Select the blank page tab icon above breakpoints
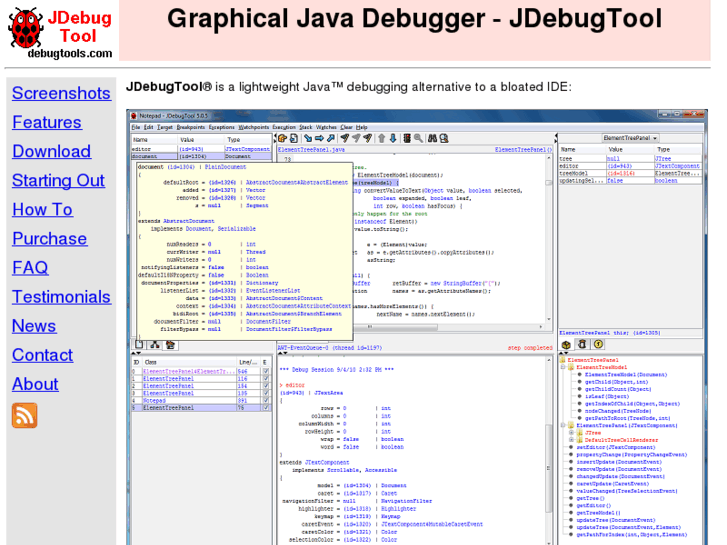Screen dimensions: 727x545 (x=139, y=345)
